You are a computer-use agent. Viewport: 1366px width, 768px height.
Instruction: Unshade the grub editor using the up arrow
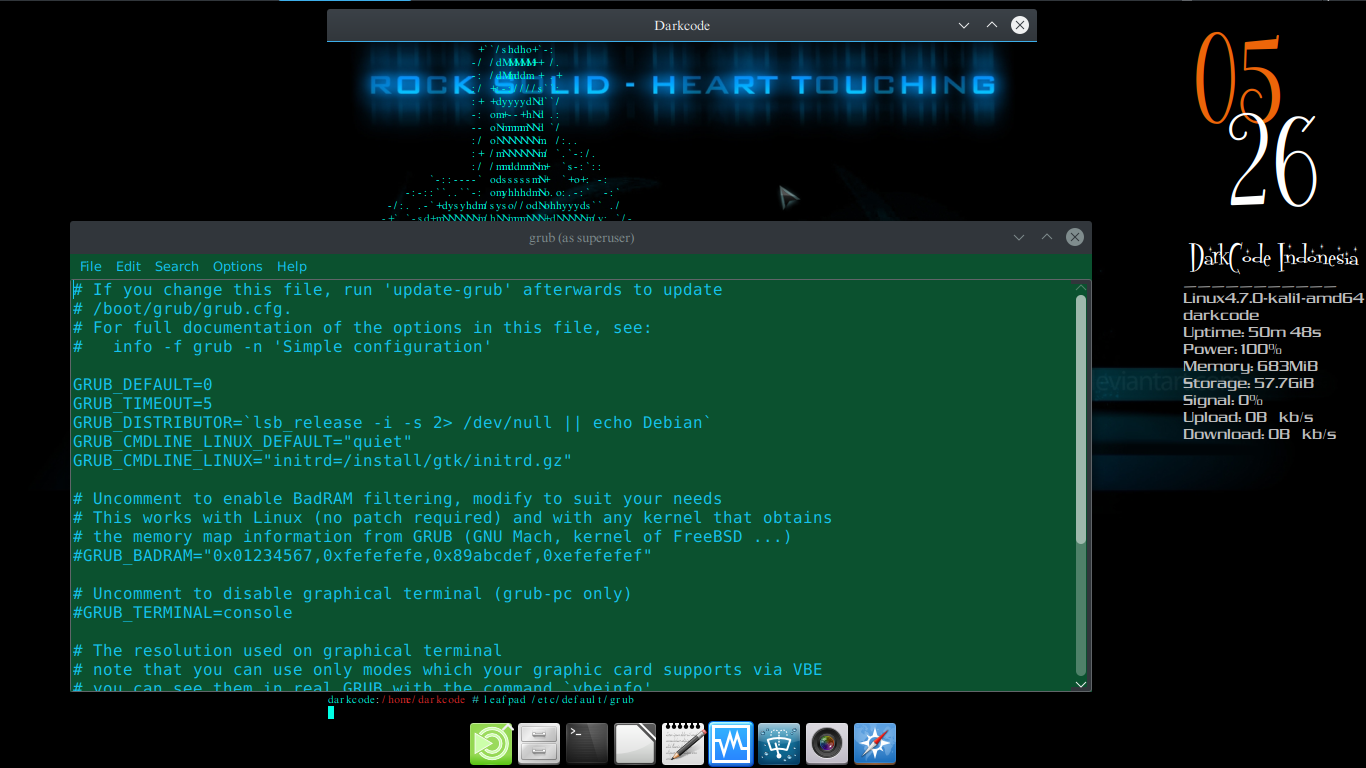[1046, 237]
